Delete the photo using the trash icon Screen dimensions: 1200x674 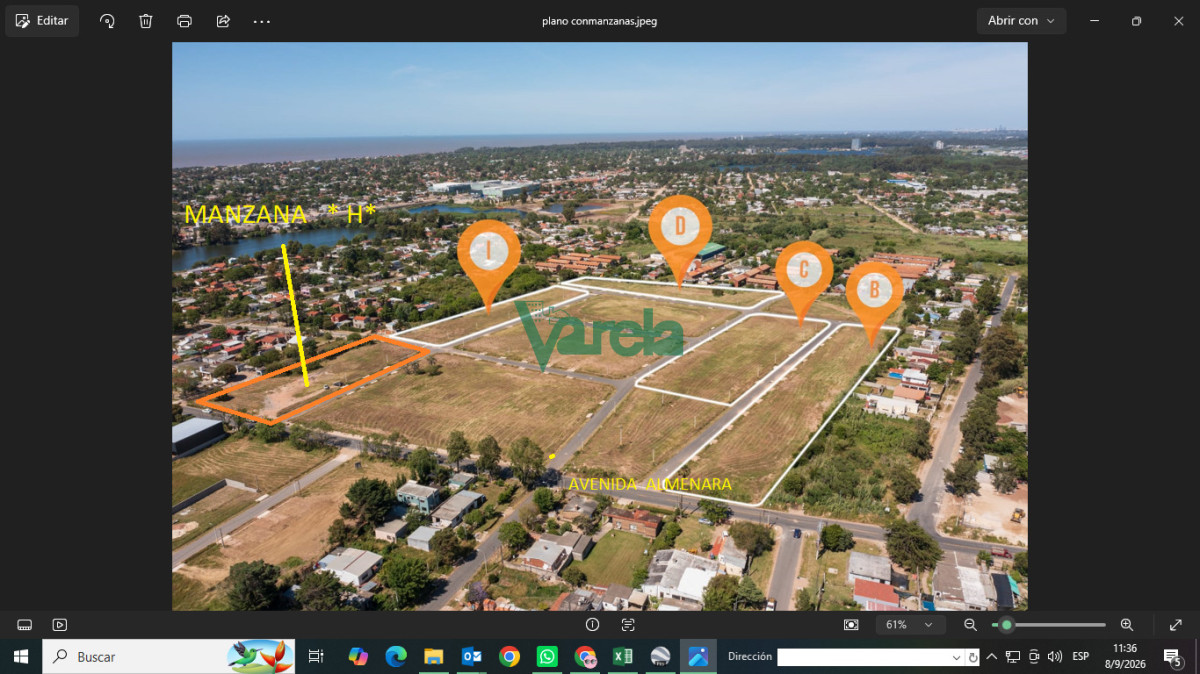(x=146, y=21)
